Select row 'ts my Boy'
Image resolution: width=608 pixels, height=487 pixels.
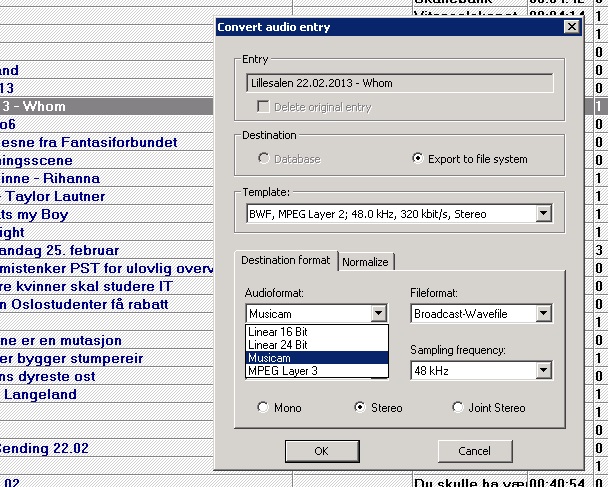[x=106, y=214]
